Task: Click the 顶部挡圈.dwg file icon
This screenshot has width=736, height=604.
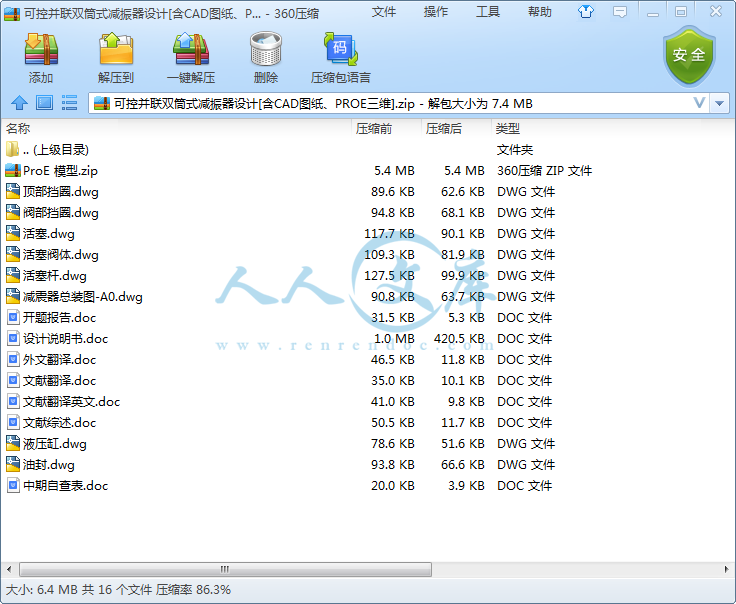Action: [13, 191]
